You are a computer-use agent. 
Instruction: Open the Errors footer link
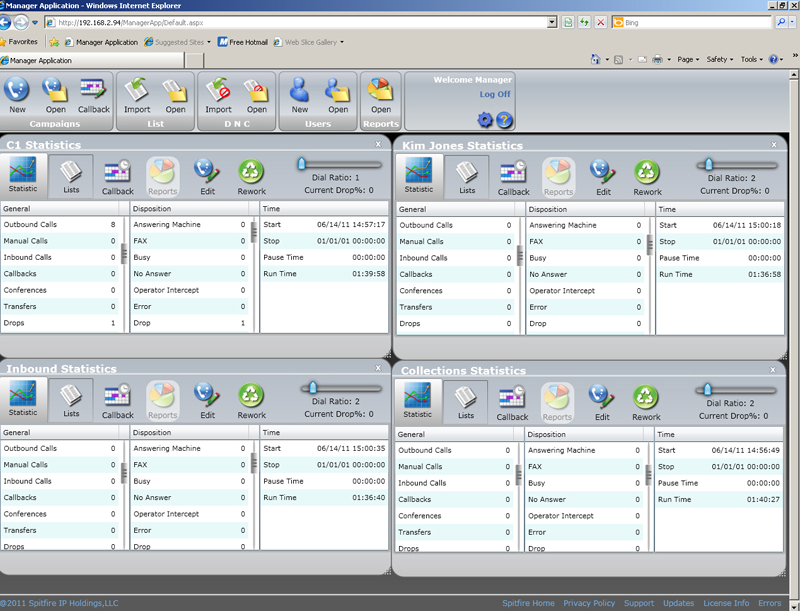pos(769,603)
